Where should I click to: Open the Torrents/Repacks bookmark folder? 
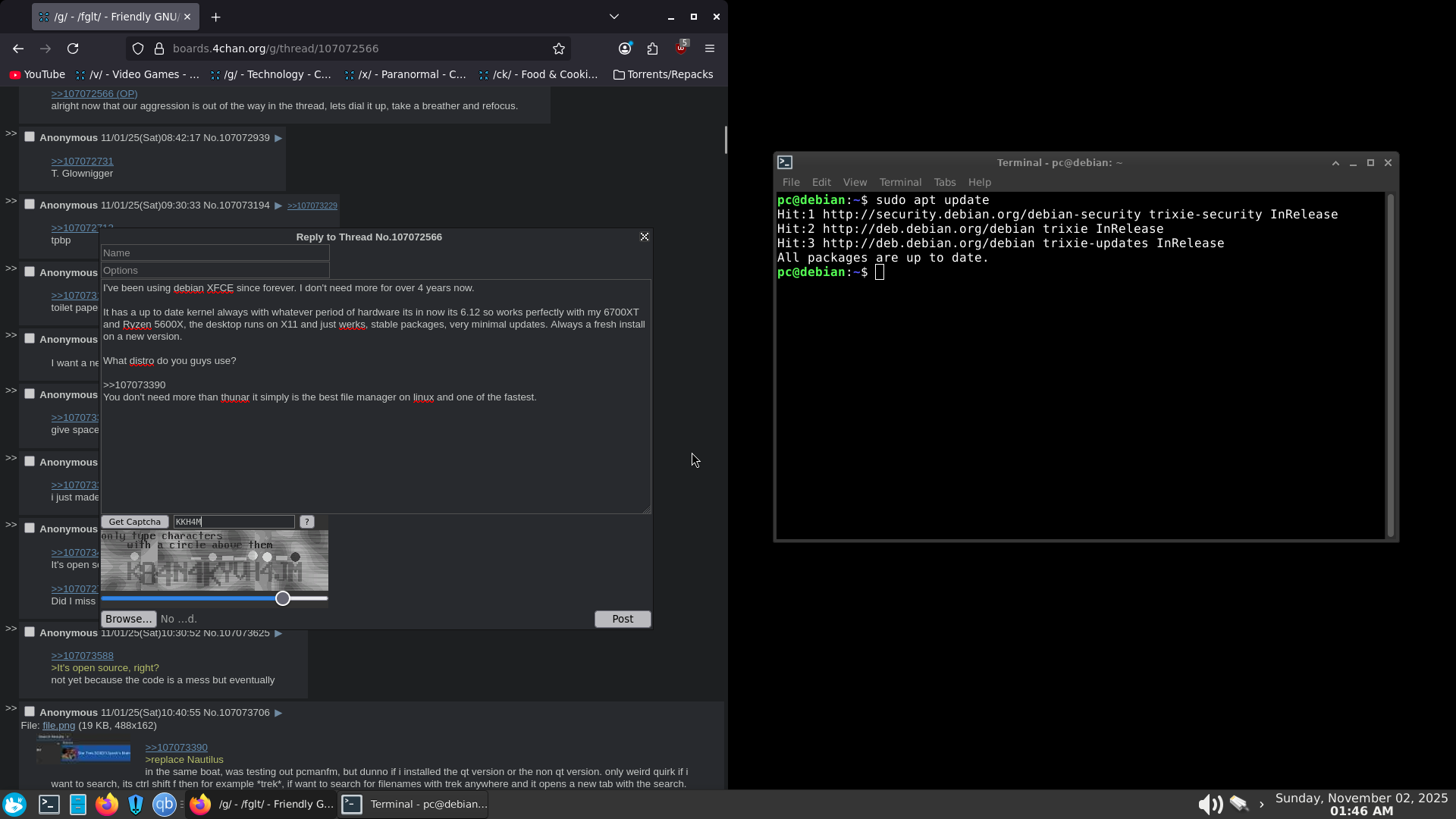click(663, 74)
